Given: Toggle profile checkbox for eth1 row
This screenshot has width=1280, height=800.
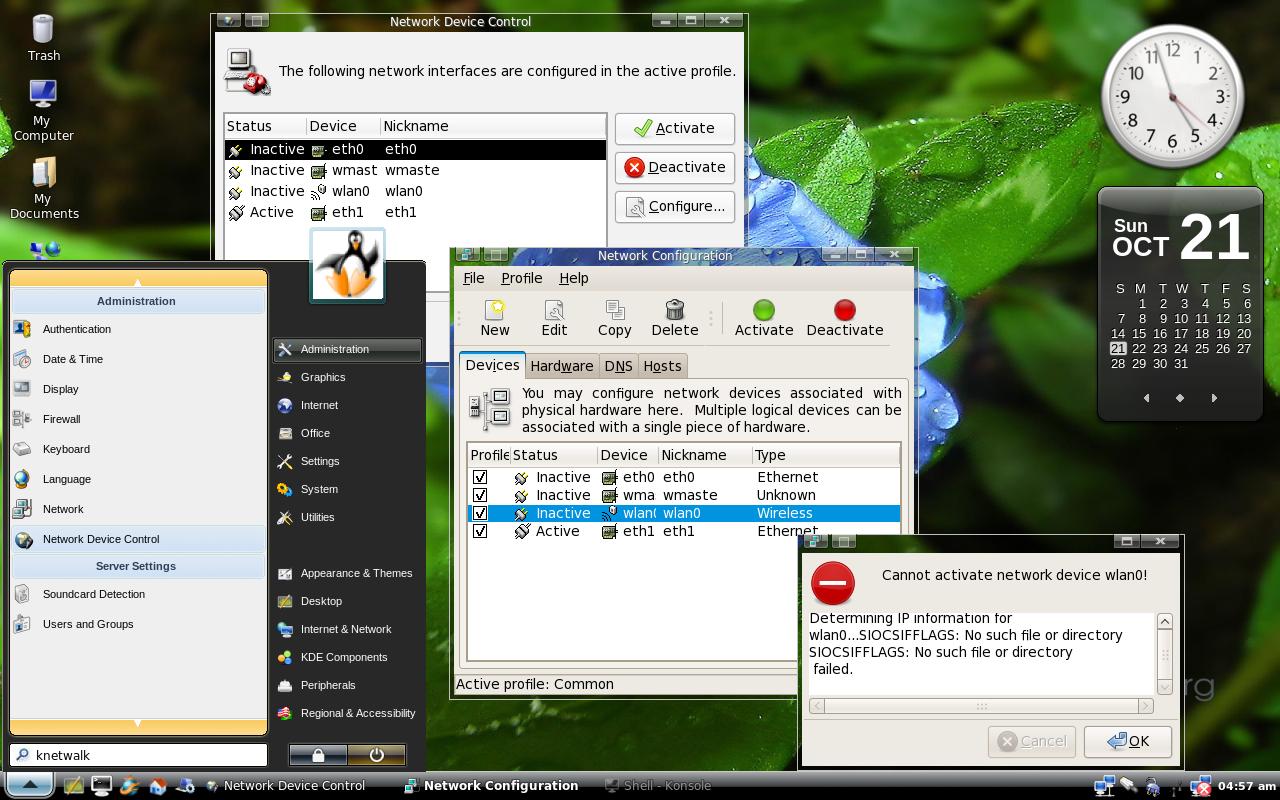Looking at the screenshot, I should point(480,531).
